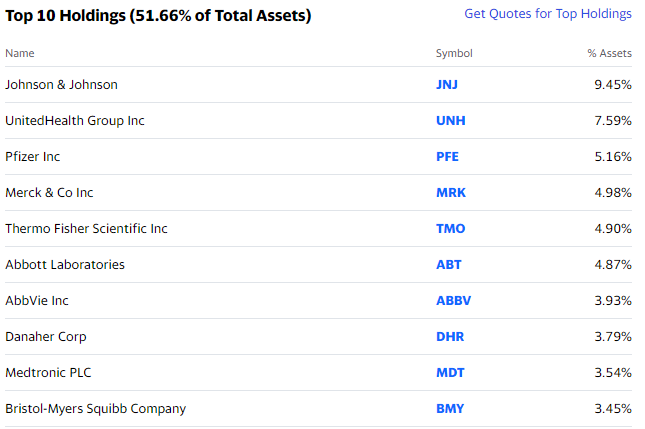The height and width of the screenshot is (429, 645).
Task: Open the MRK ticker symbol link
Action: coord(451,192)
